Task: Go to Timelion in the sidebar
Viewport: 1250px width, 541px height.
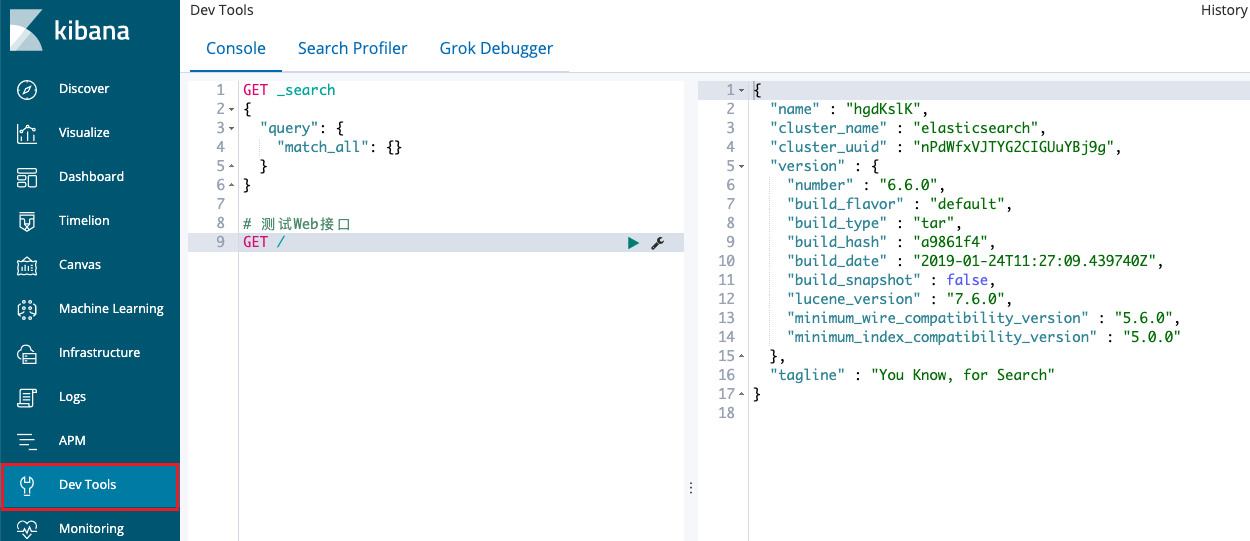Action: [x=84, y=221]
